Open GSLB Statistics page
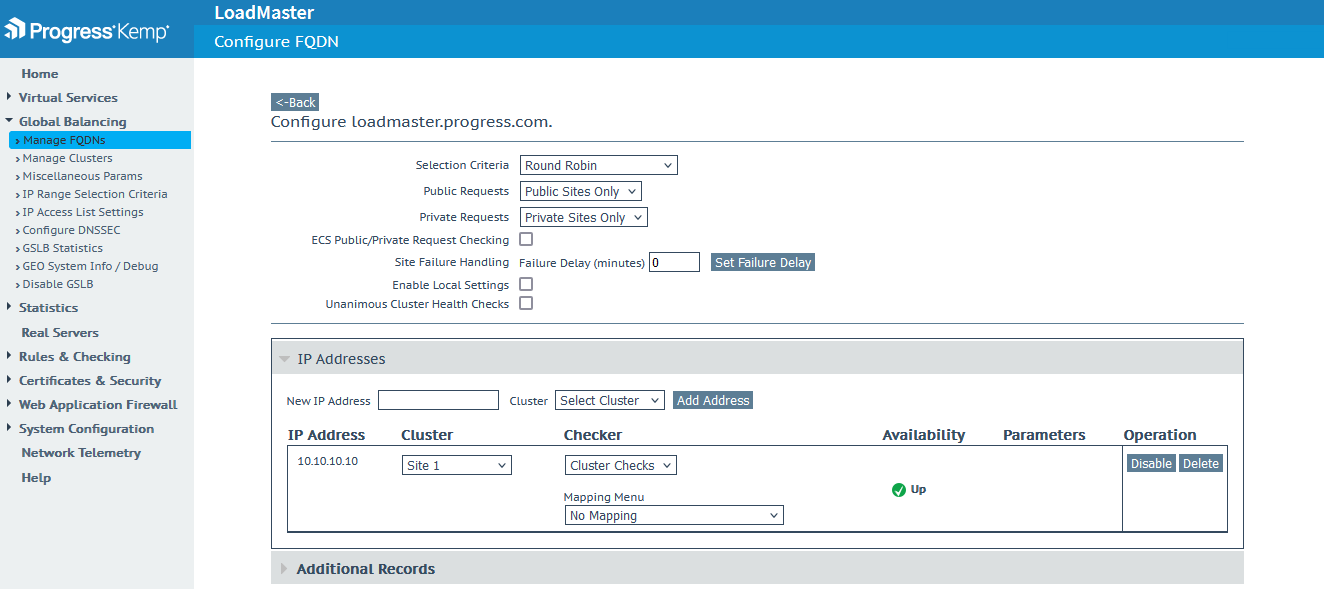The width and height of the screenshot is (1324, 589). click(63, 248)
